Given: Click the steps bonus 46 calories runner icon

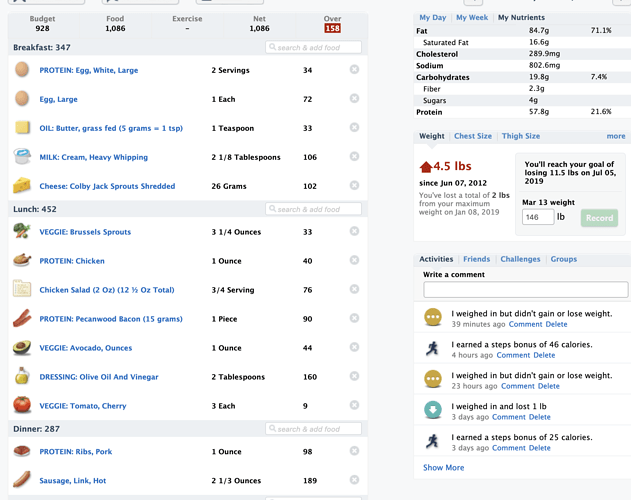Looking at the screenshot, I should click(433, 348).
